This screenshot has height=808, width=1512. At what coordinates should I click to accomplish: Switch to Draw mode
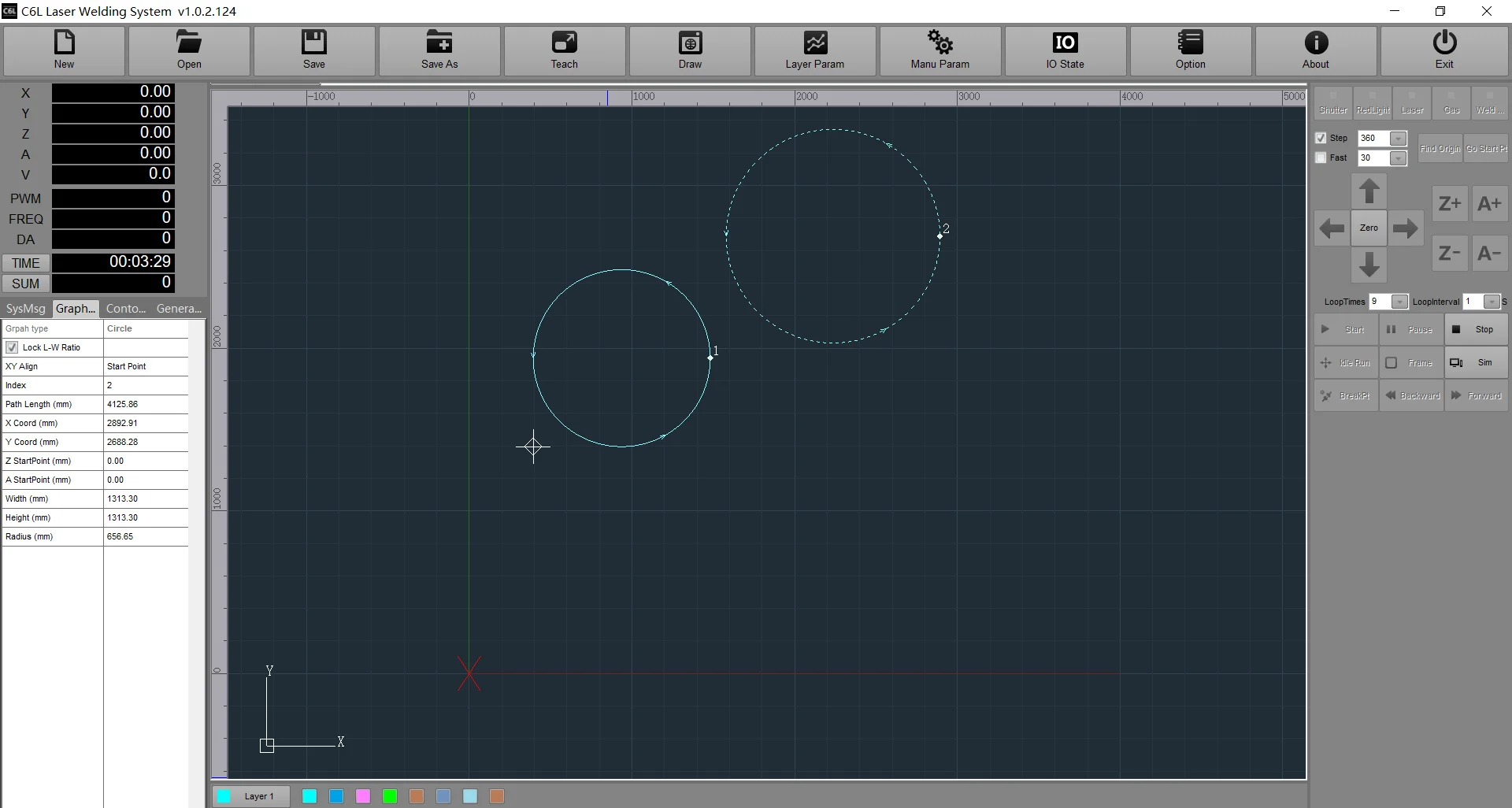[x=690, y=50]
